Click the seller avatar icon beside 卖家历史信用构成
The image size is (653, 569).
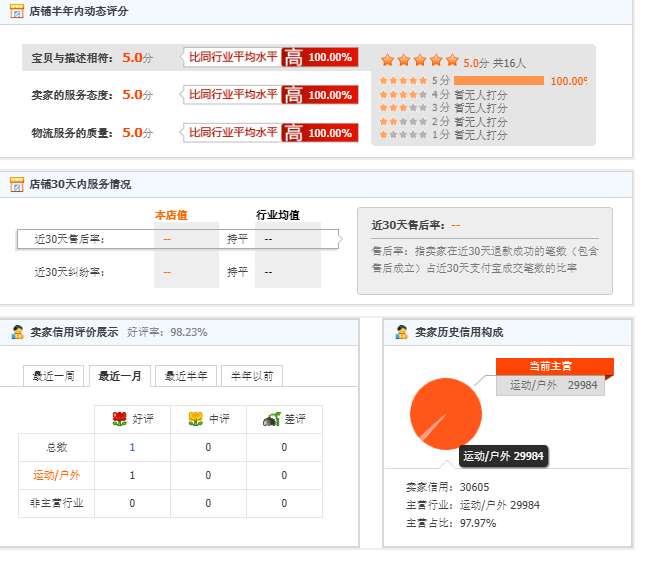point(402,332)
